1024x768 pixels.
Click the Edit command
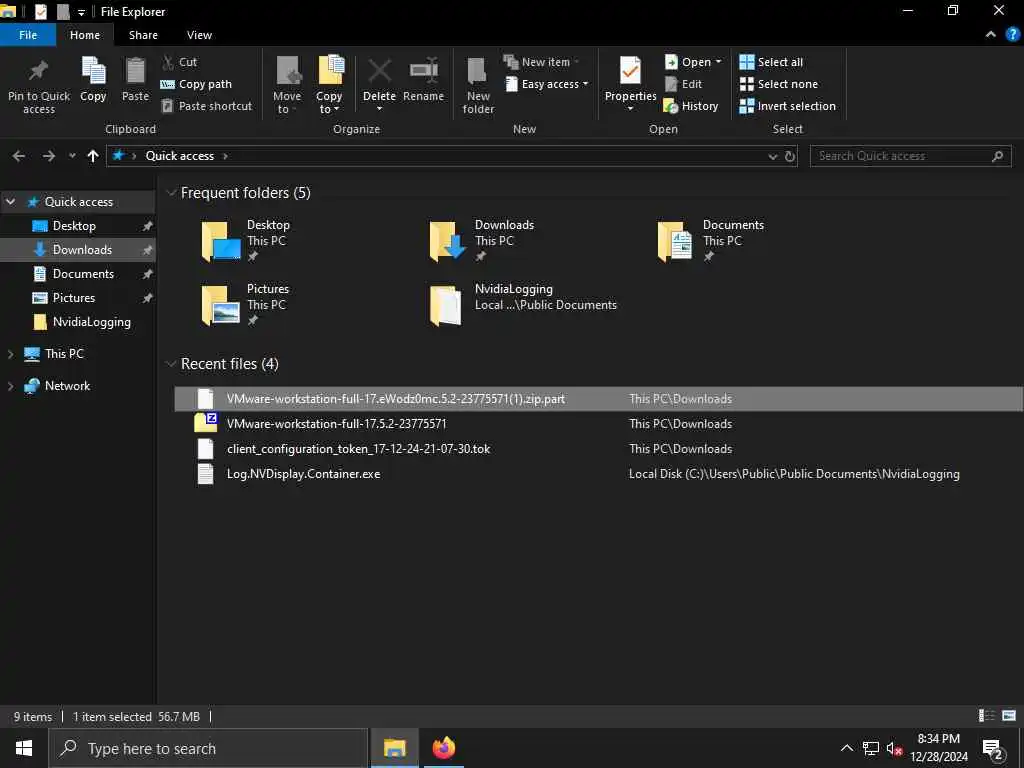coord(684,84)
